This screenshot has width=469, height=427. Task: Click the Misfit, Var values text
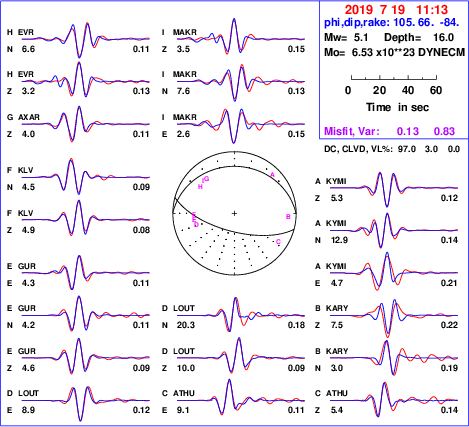tap(390, 131)
